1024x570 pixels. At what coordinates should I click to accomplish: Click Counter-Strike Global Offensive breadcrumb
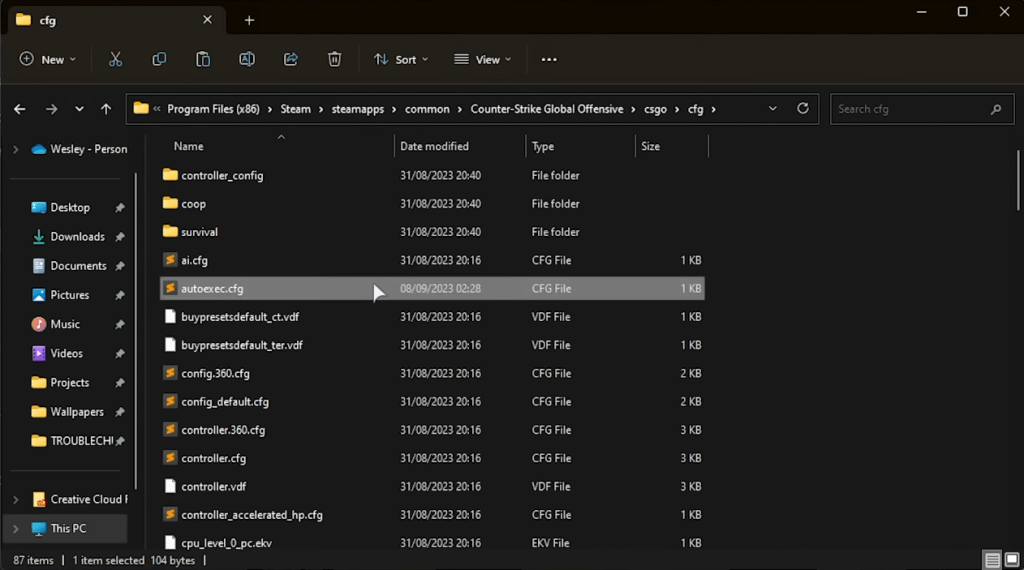click(547, 109)
